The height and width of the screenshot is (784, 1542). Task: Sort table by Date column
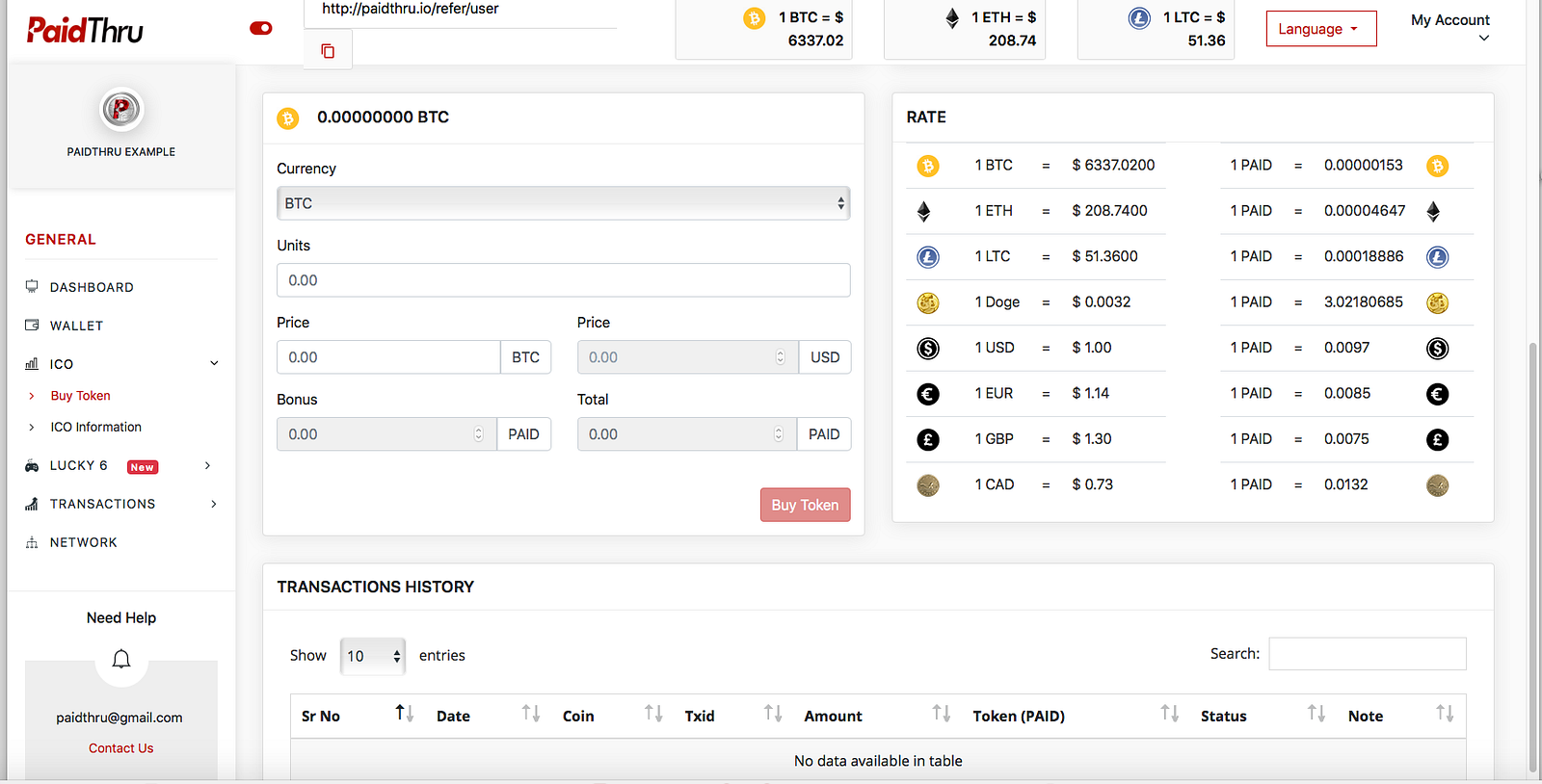pos(488,716)
